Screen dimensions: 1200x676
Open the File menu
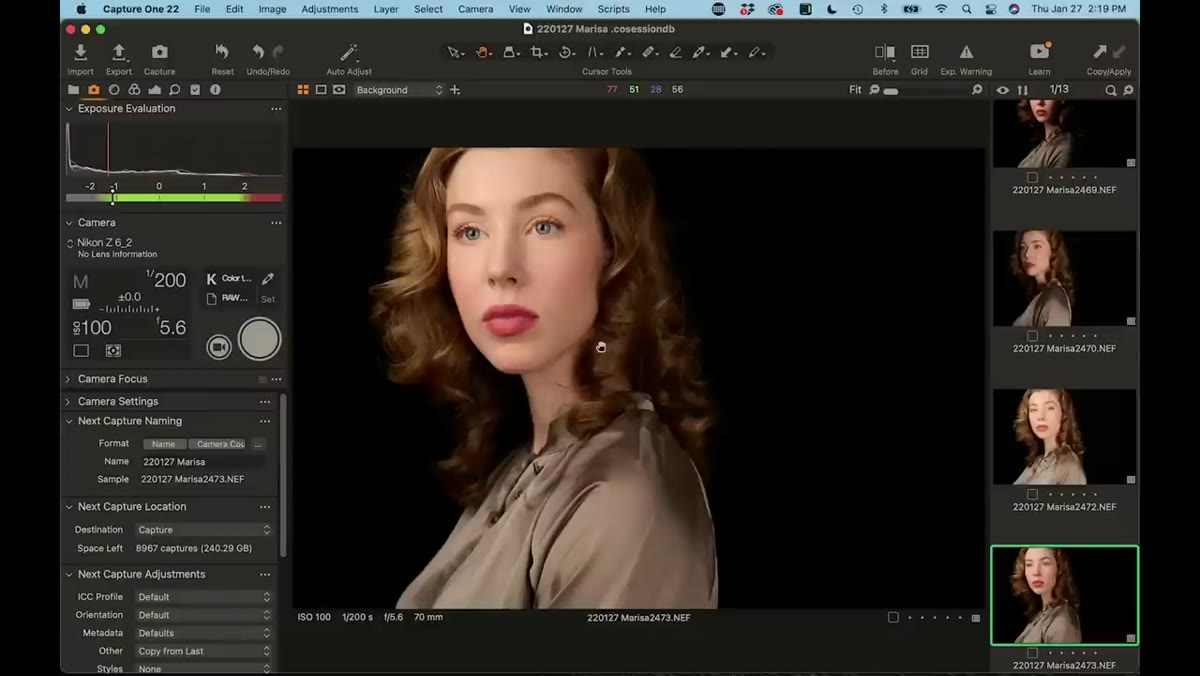(202, 9)
